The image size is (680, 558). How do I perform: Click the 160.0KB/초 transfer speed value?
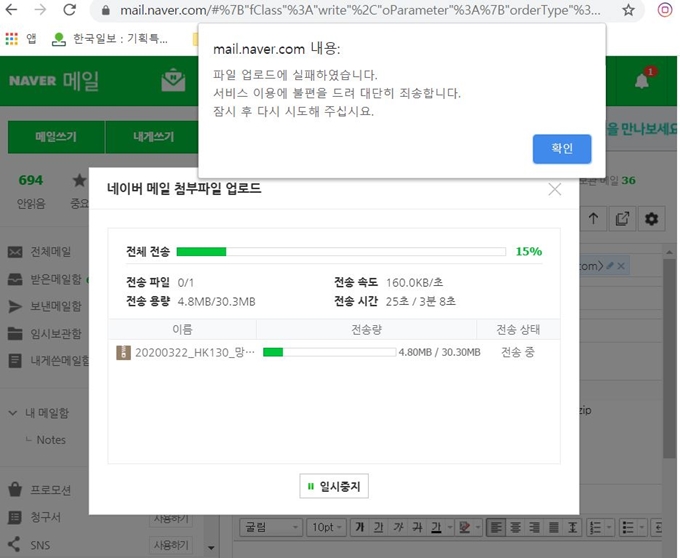click(x=415, y=282)
